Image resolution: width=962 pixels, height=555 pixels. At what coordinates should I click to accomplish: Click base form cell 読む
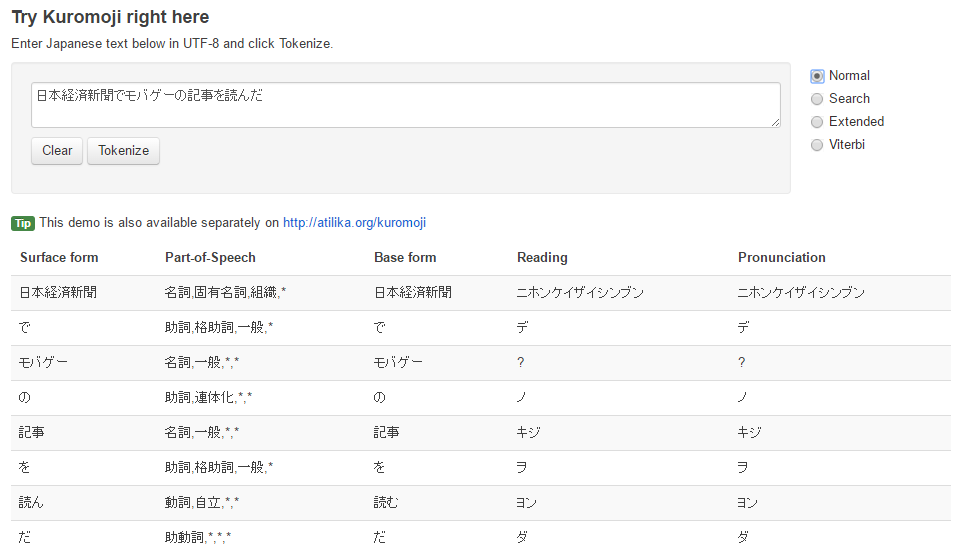click(386, 502)
